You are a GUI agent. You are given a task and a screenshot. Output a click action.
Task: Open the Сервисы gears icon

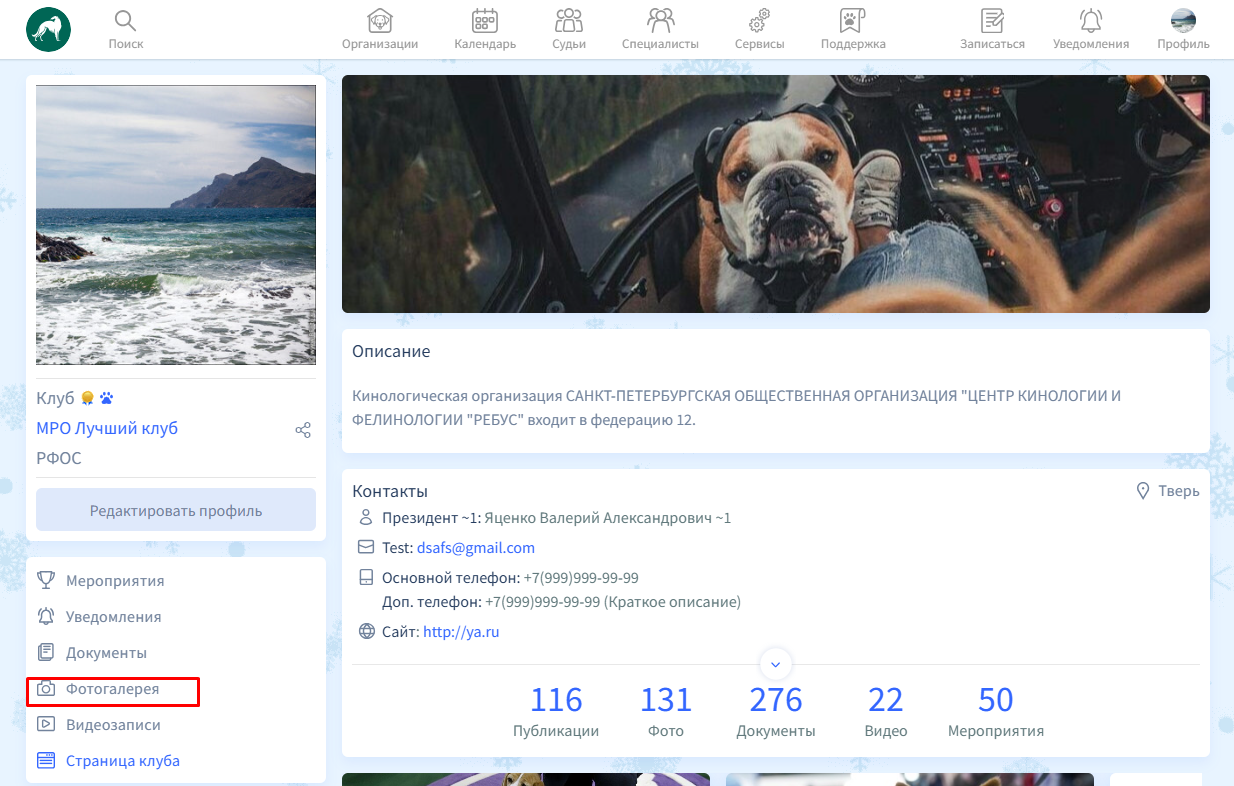pyautogui.click(x=759, y=21)
